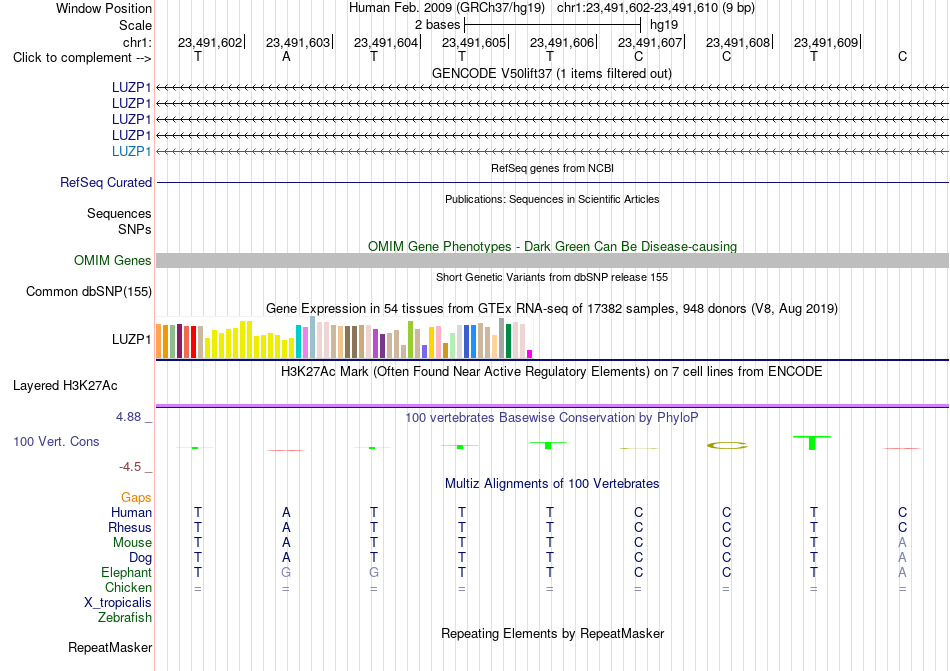Click the RepeatMasker track label
950x671 pixels.
(110, 647)
